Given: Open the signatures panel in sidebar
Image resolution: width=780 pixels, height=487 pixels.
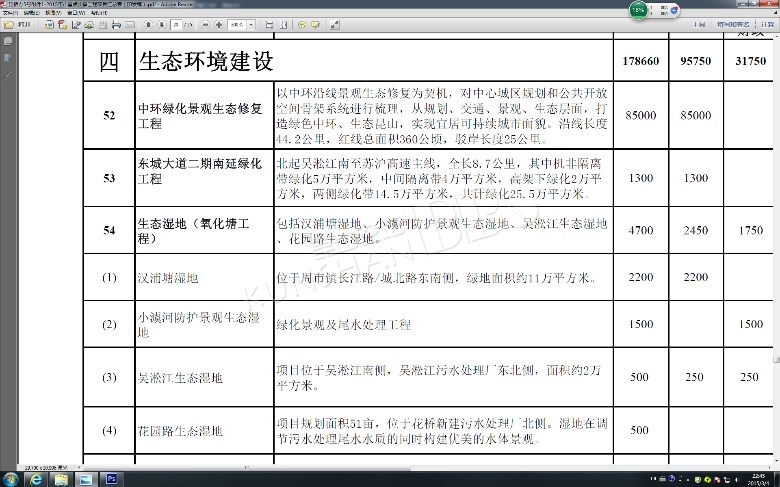Looking at the screenshot, I should coord(8,76).
